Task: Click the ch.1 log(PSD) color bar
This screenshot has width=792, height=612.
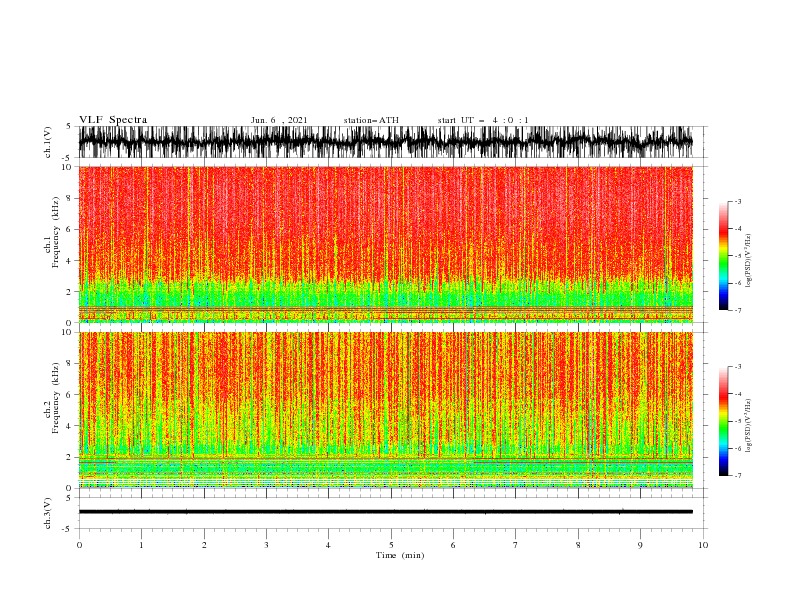Action: click(723, 256)
